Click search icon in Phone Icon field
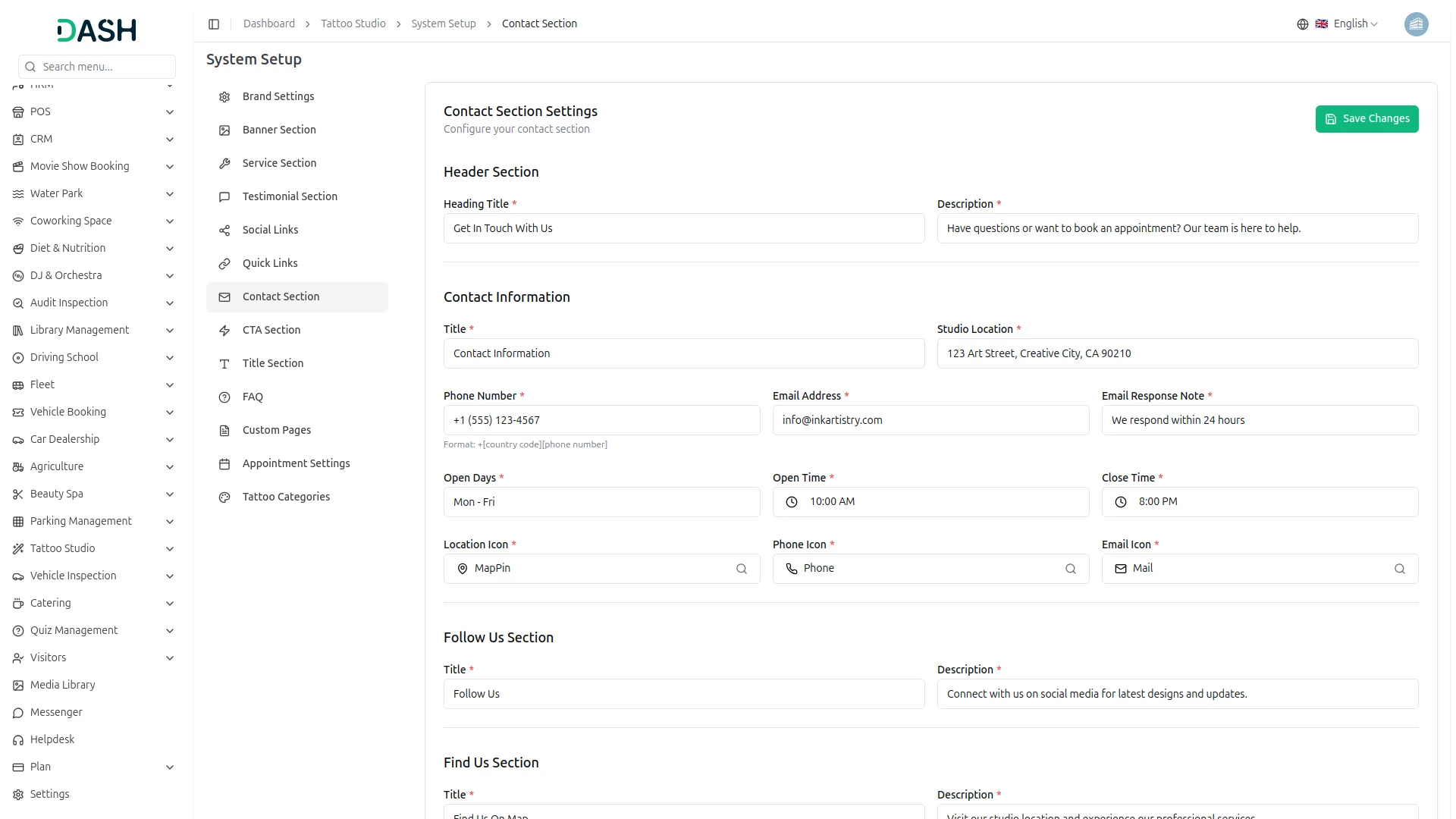 (x=1070, y=569)
